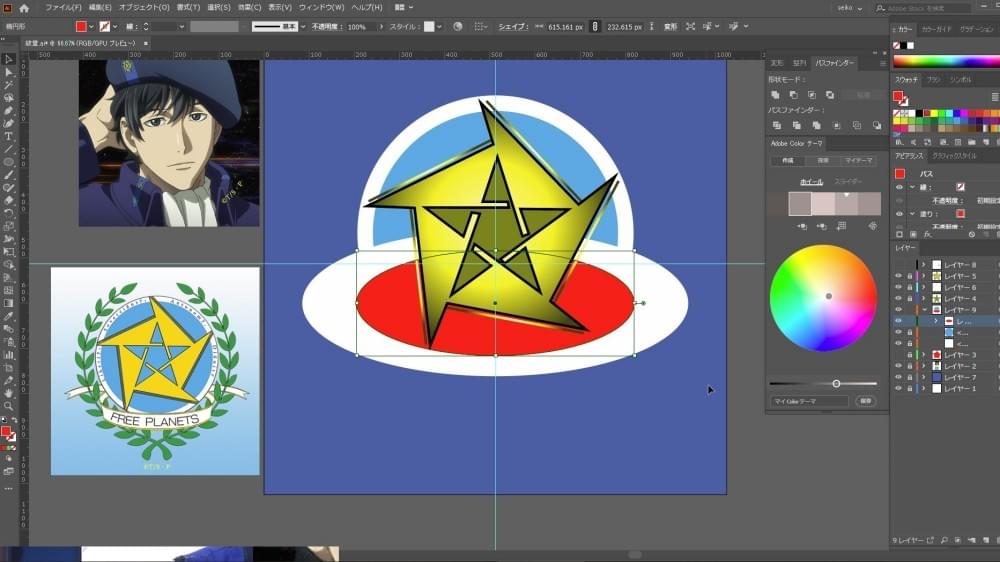This screenshot has width=1000, height=562.
Task: Toggle visibility of レイヤー 1
Action: 899,388
